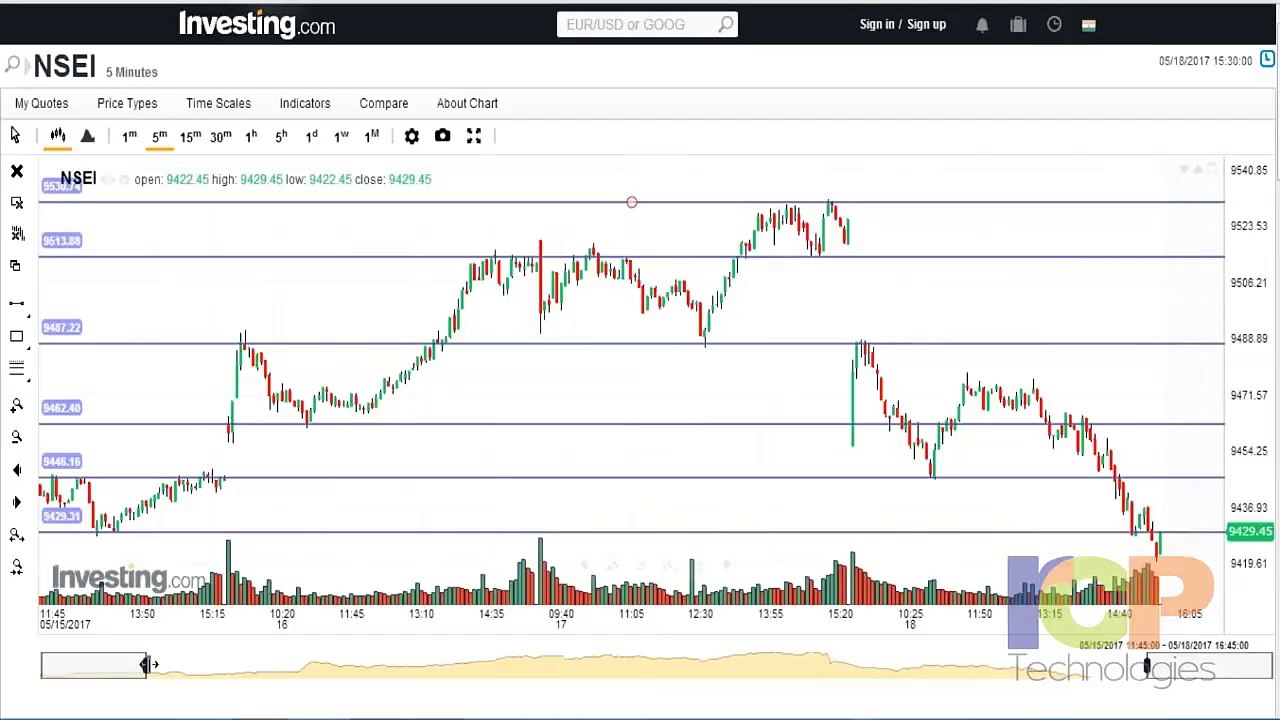This screenshot has width=1280, height=720.
Task: Open Time Scales menu
Action: point(218,103)
